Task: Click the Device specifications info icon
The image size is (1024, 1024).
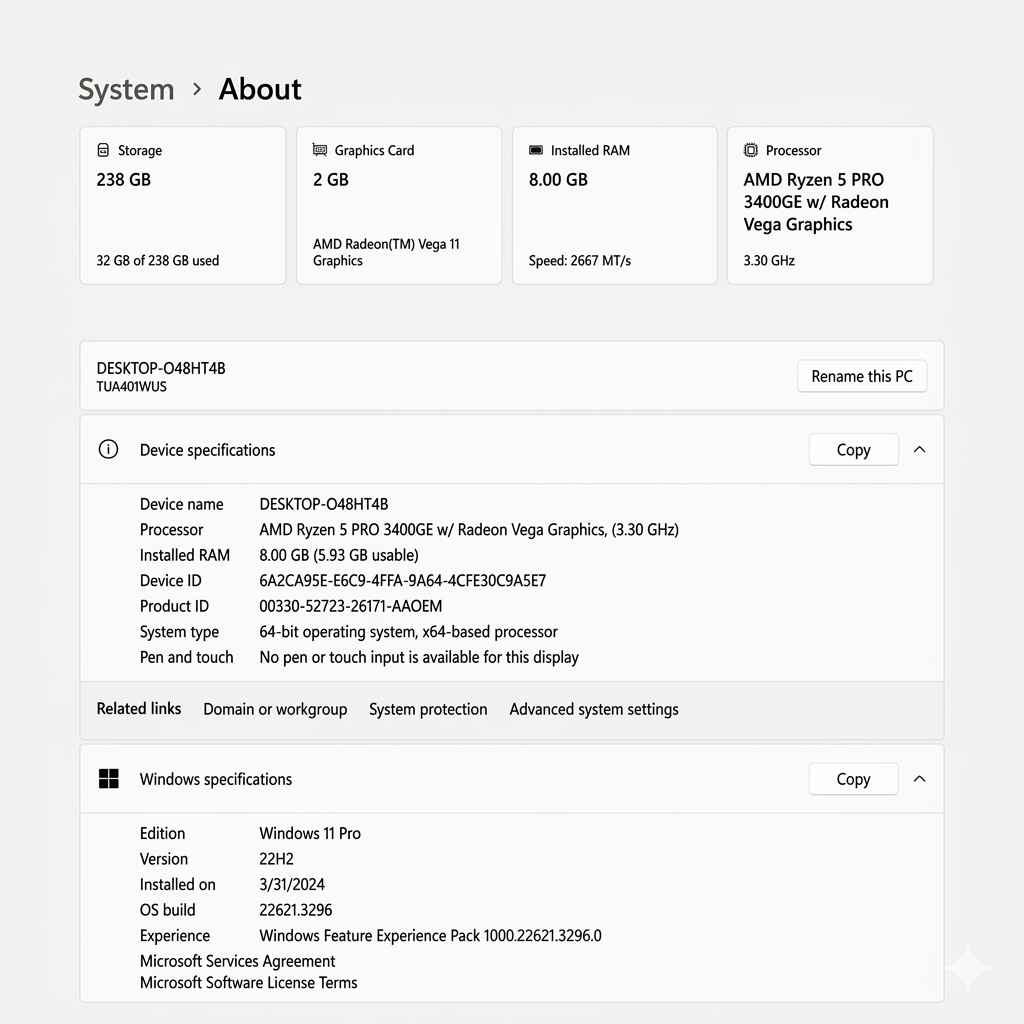Action: tap(108, 449)
